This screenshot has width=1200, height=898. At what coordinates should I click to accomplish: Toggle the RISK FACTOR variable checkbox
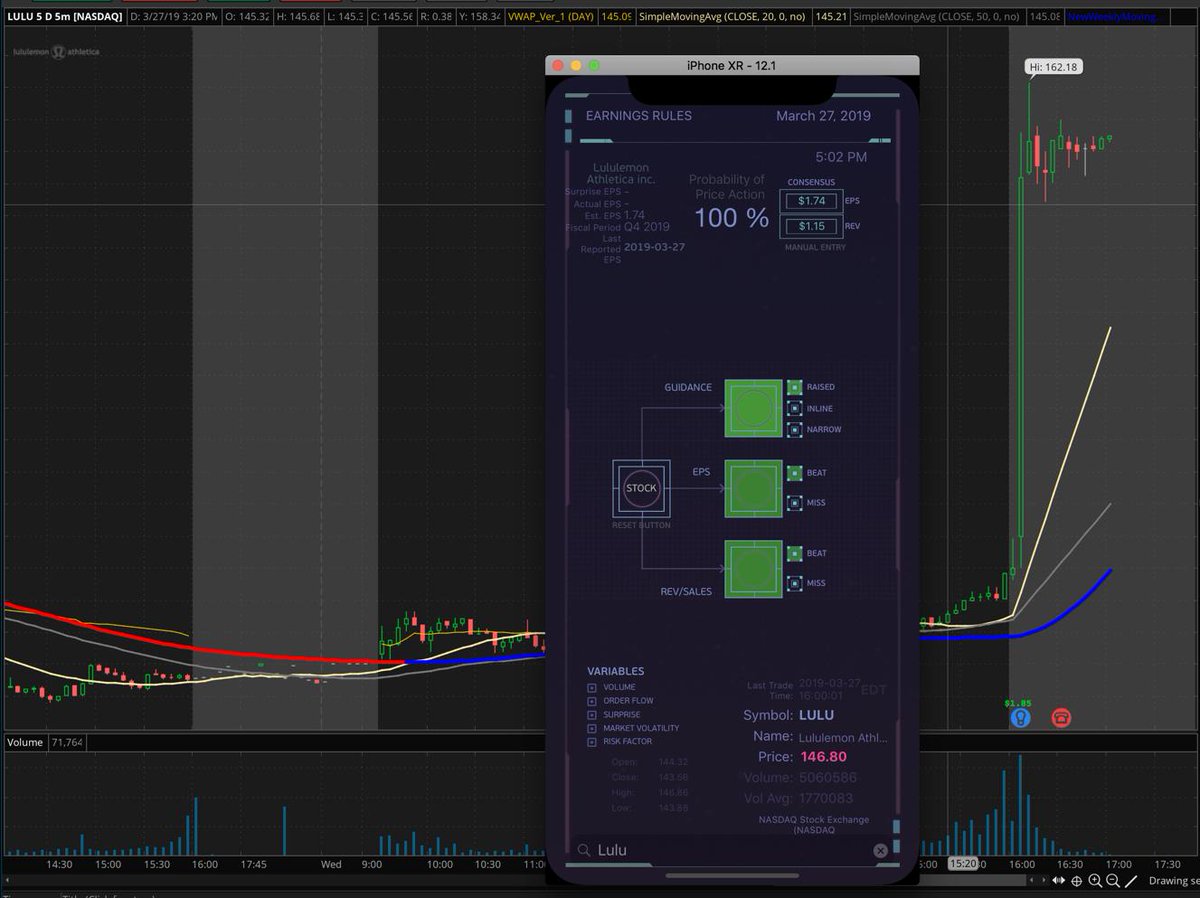[592, 742]
